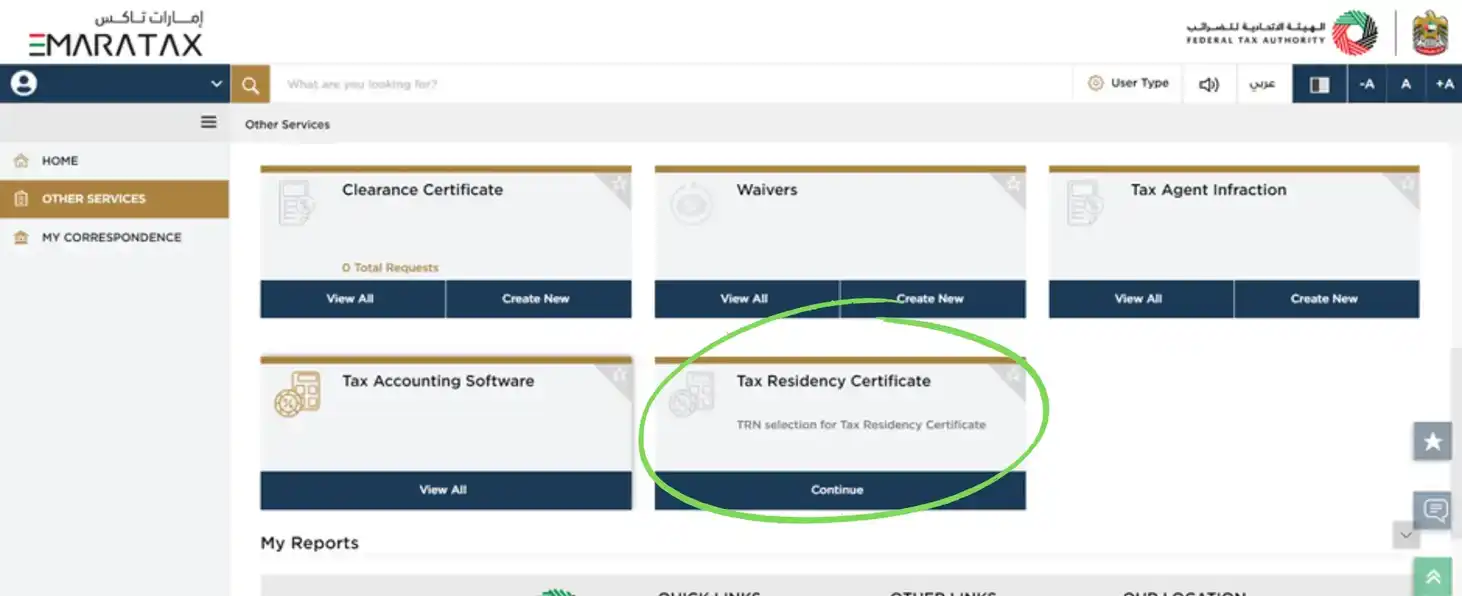Switch site language to عربي

pos(1263,84)
